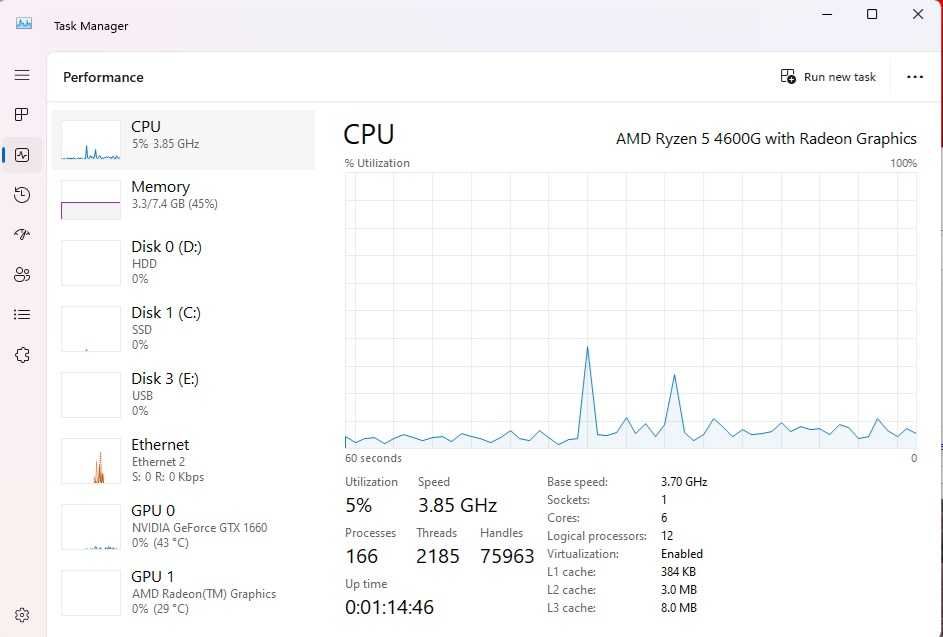Click the CPU utilization graph

point(630,310)
